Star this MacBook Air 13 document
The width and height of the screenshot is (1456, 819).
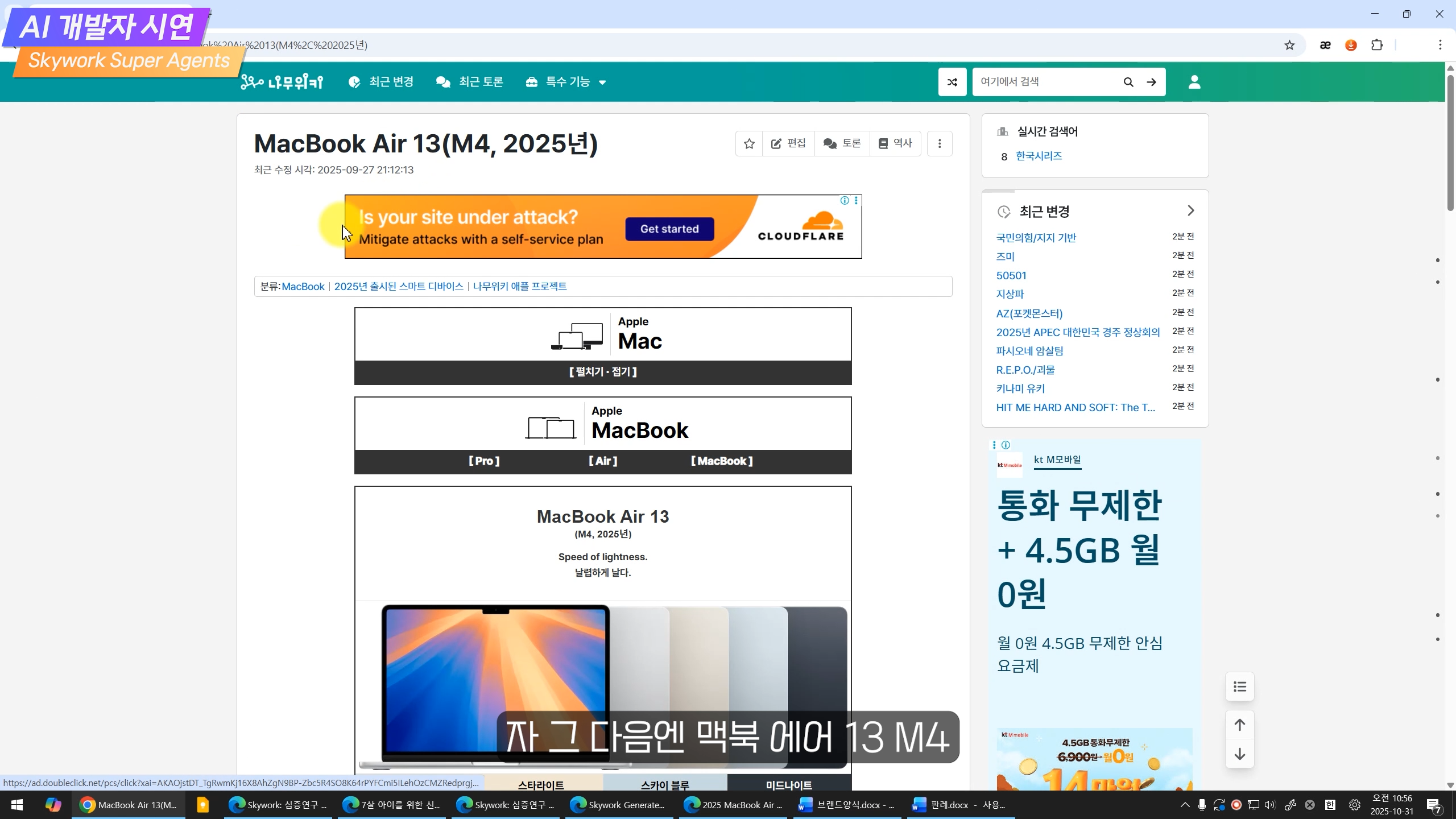[x=749, y=143]
